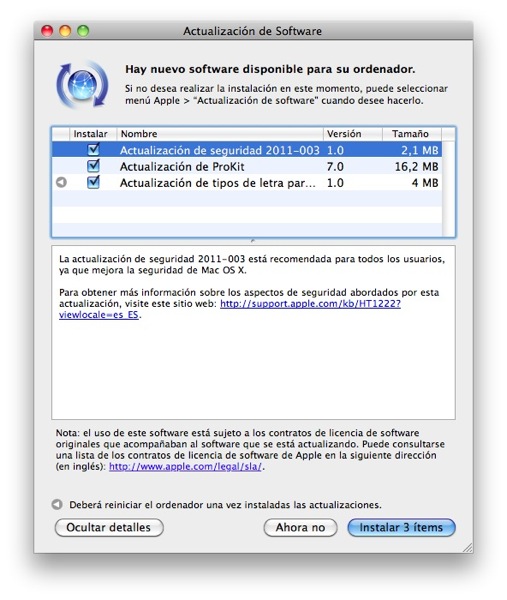Click the Instalar 3 ítems button
Viewport: 507px width, 600px height.
coord(401,527)
